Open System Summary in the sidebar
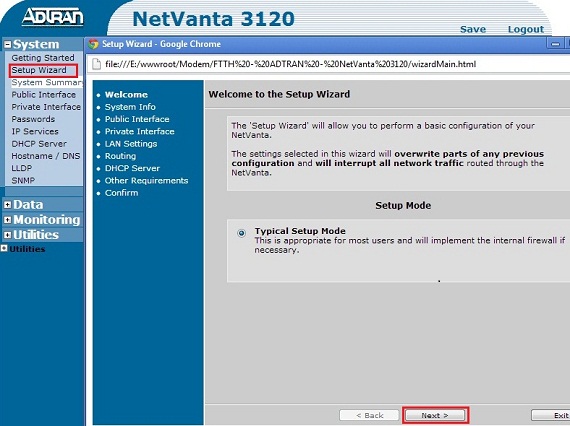The width and height of the screenshot is (570, 426). tap(47, 83)
